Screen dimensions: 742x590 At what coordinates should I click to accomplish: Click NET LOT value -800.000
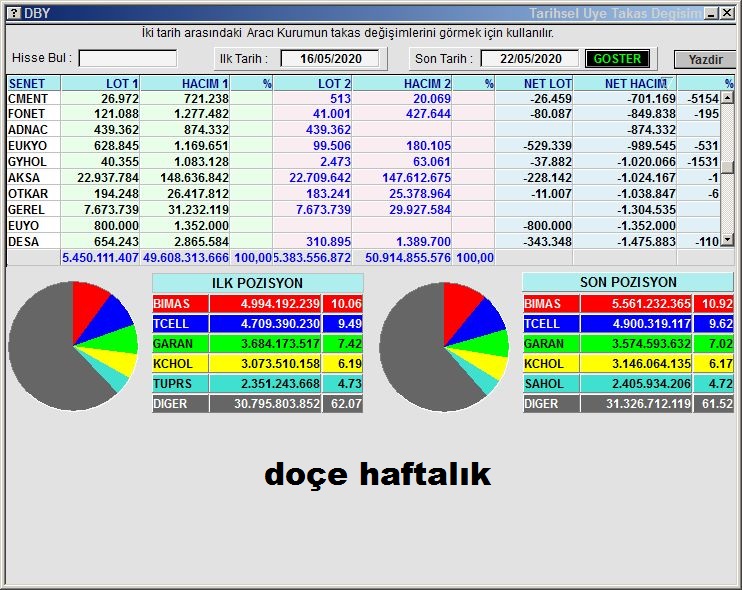[547, 226]
